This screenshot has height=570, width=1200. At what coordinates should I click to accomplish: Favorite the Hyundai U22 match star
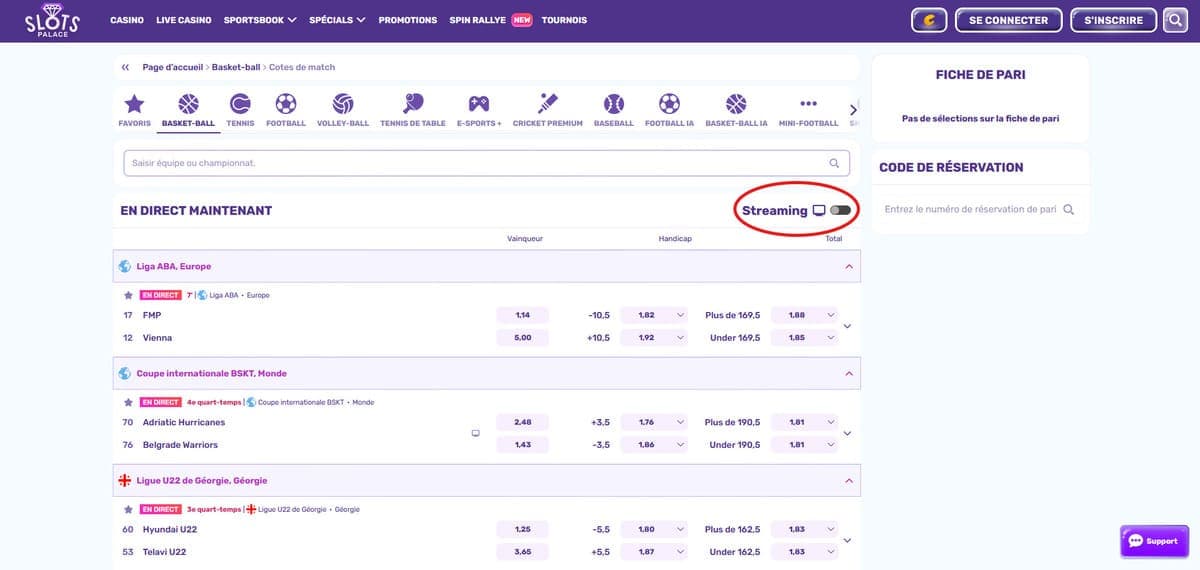128,509
